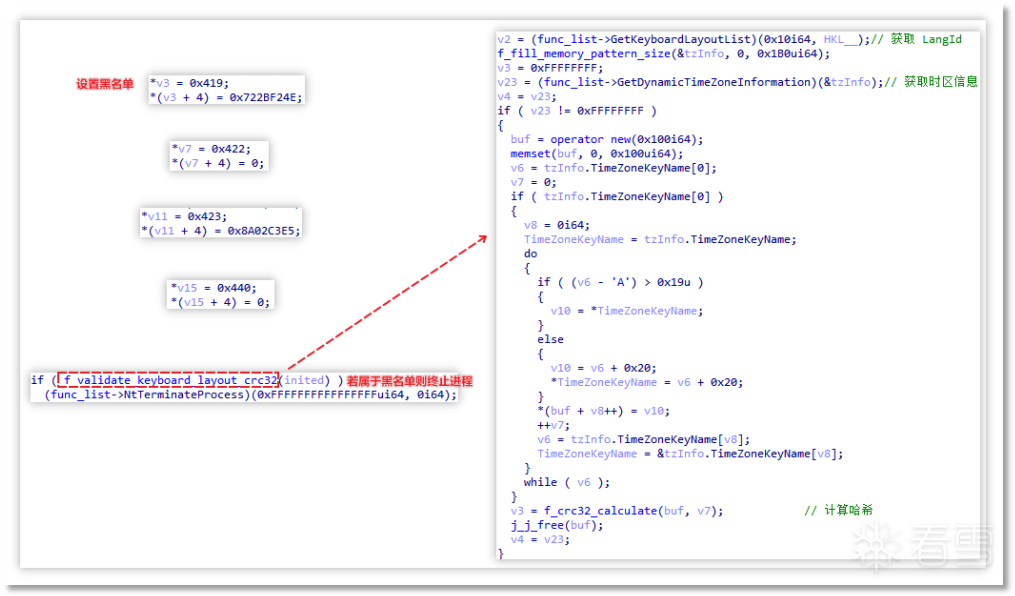Image resolution: width=1015 pixels, height=596 pixels.
Task: Click the line 'v8 = 0i64;'
Action: point(557,225)
